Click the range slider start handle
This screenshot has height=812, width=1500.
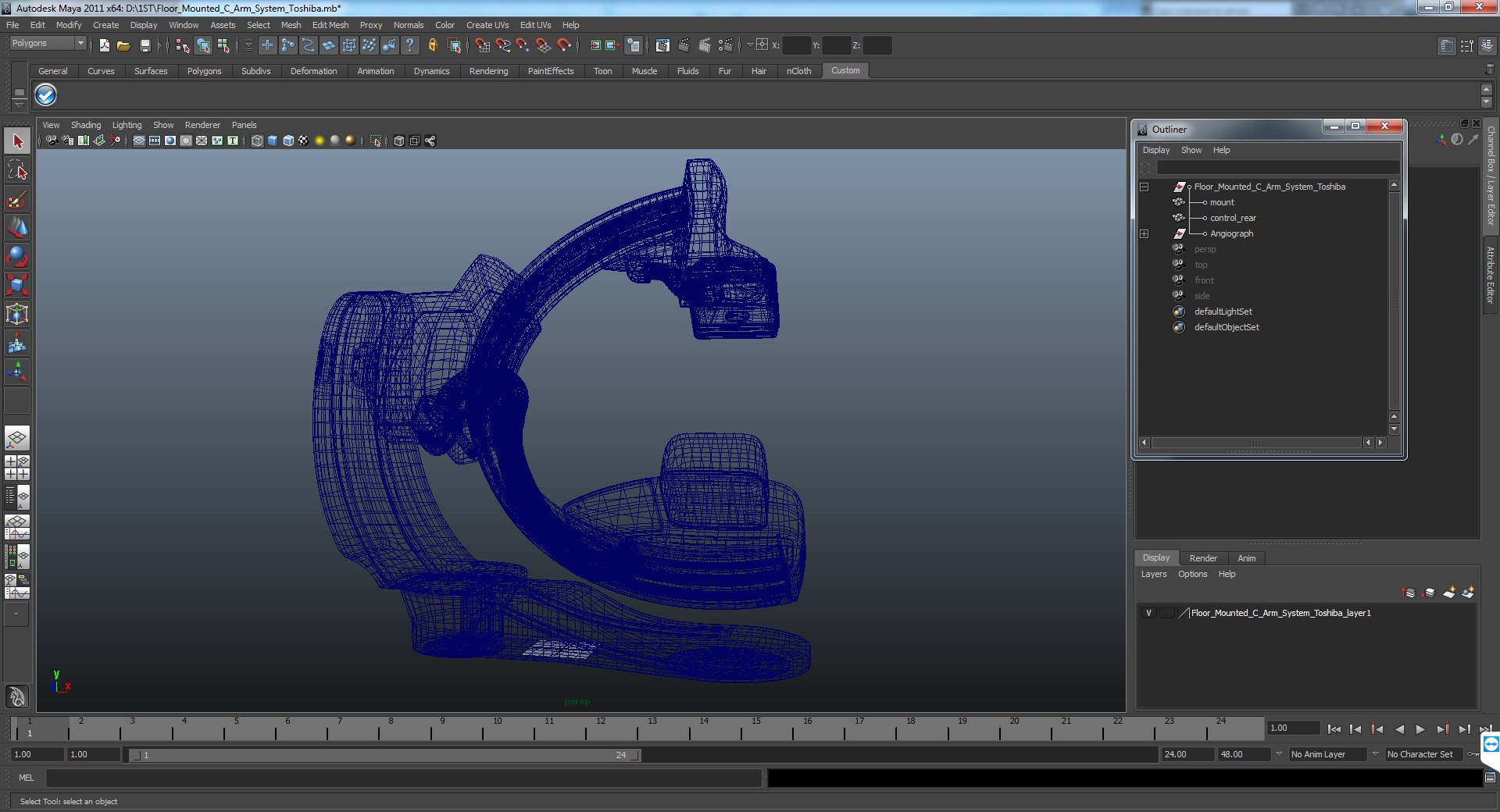tap(137, 755)
